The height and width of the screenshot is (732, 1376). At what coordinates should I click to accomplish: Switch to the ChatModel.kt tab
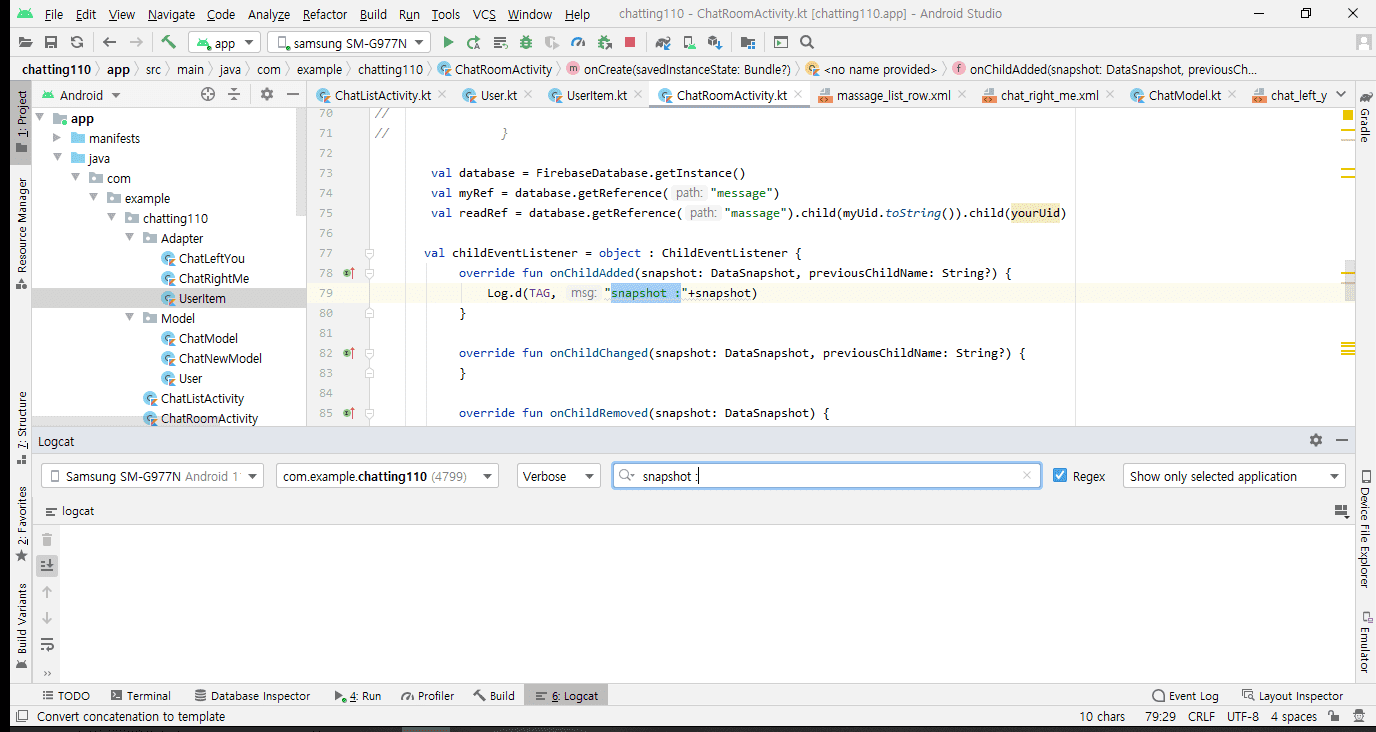[x=1184, y=95]
